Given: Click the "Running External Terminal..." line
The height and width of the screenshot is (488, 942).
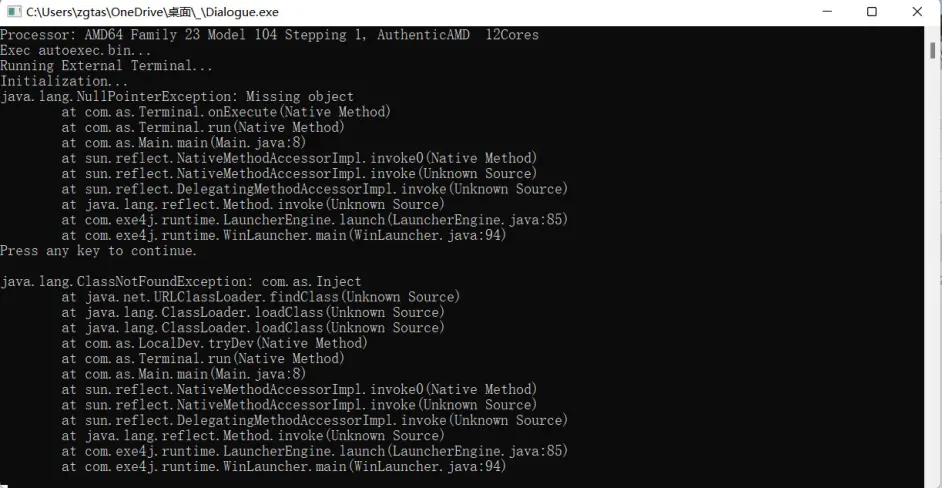Looking at the screenshot, I should click(x=107, y=66).
